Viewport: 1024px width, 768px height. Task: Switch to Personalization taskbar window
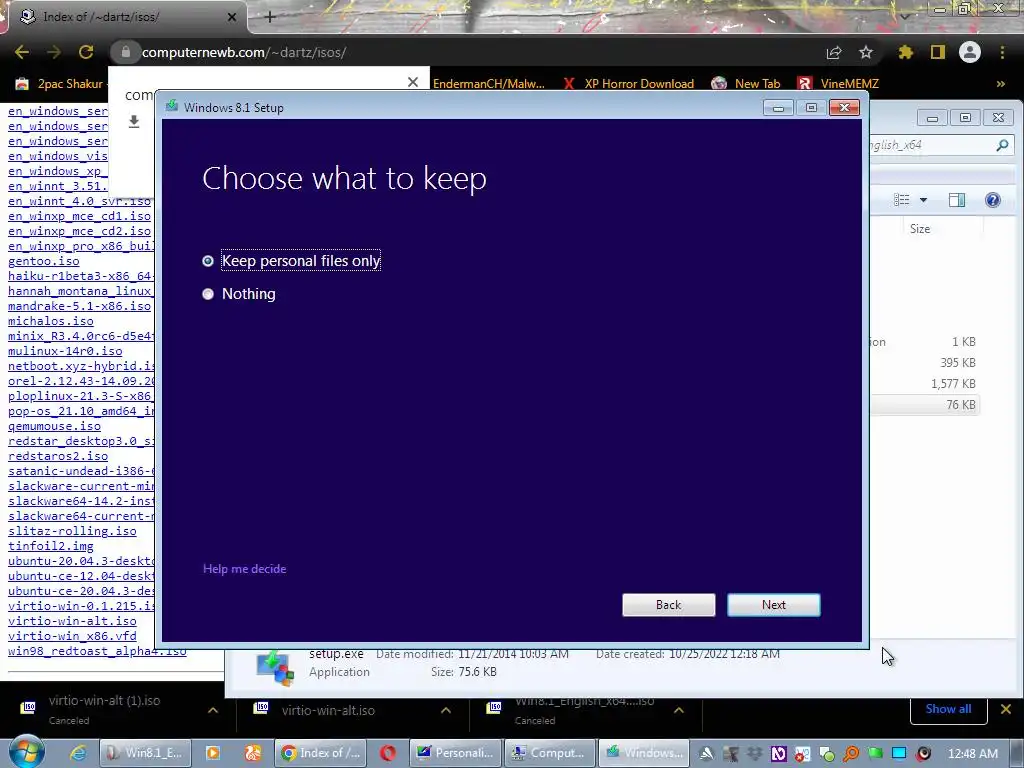pos(455,753)
